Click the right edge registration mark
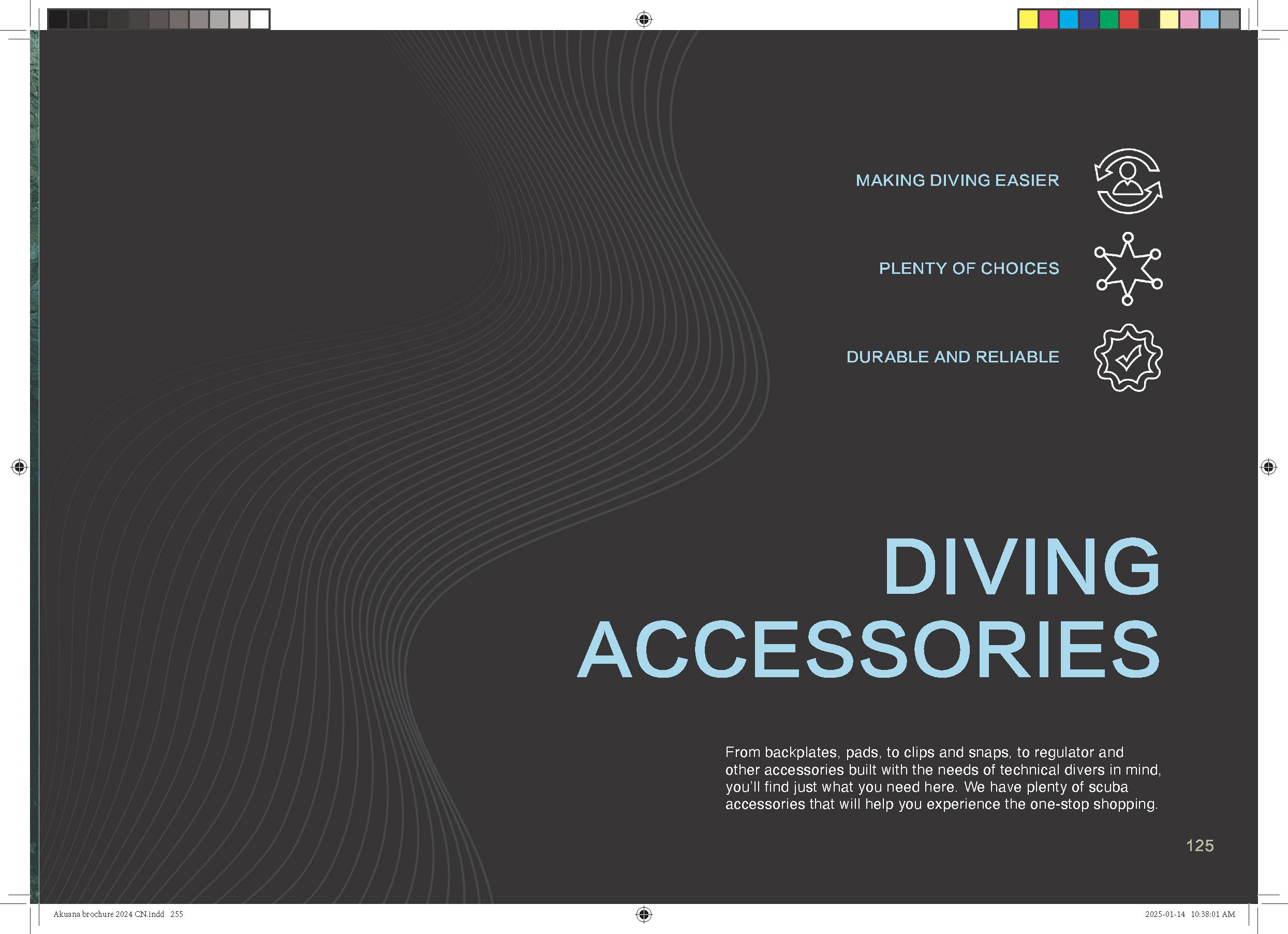The image size is (1288, 934). [x=1268, y=467]
